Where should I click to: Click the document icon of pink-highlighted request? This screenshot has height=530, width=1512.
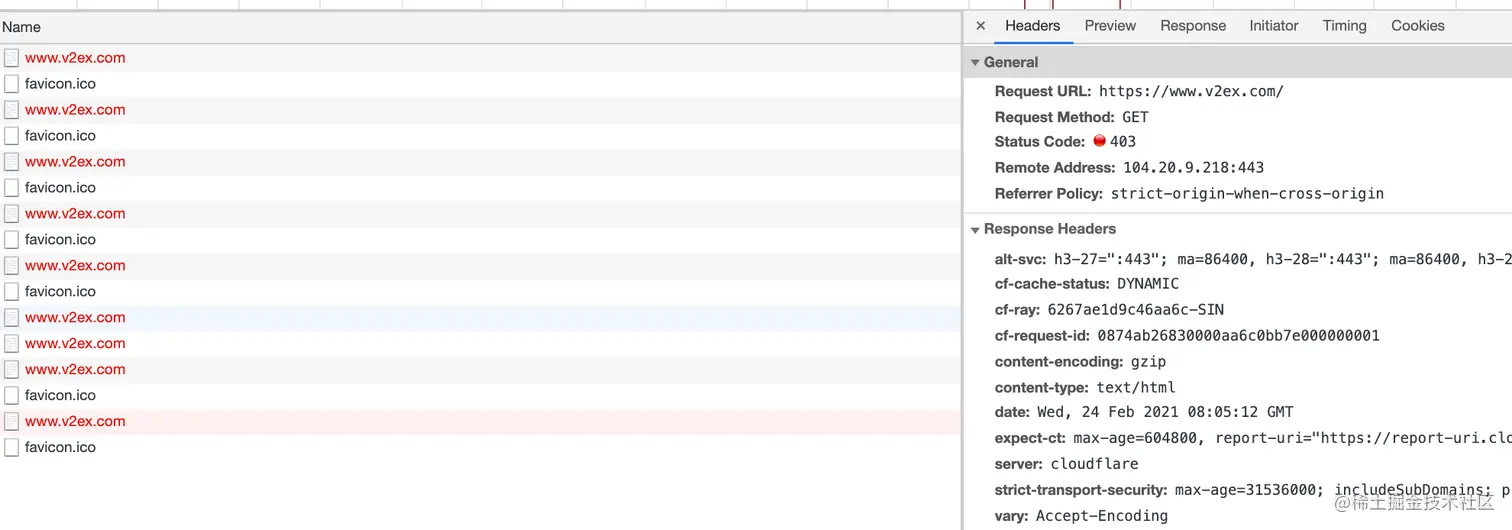12,422
